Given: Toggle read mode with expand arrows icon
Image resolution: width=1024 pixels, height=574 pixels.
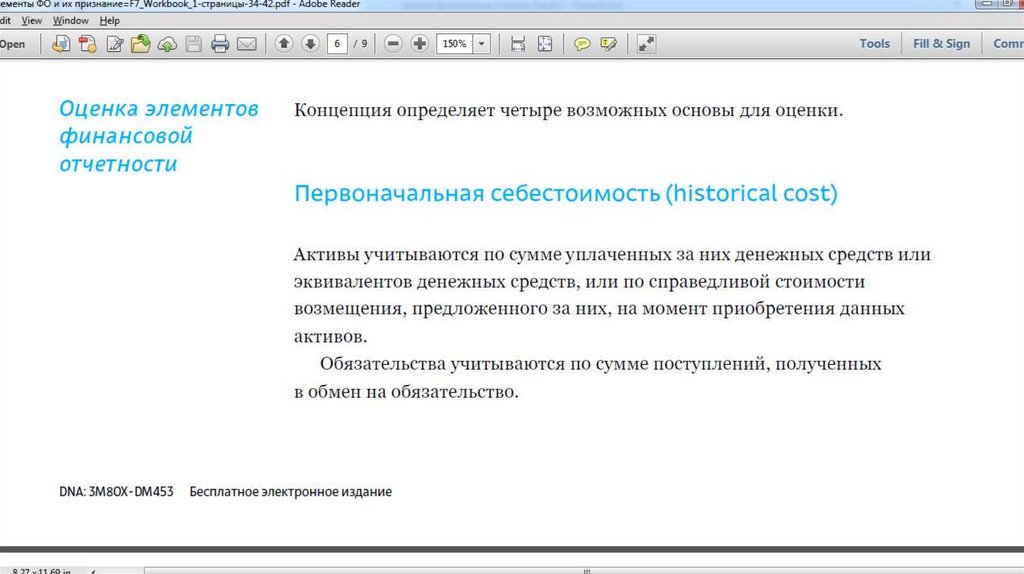Looking at the screenshot, I should (646, 44).
